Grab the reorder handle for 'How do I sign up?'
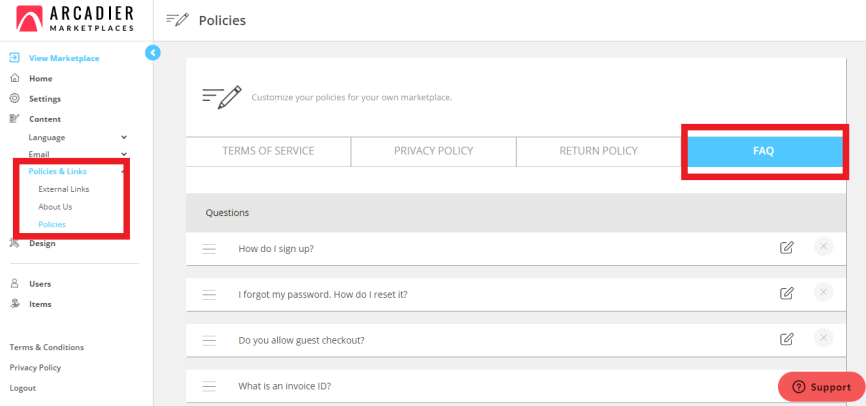The height and width of the screenshot is (406, 866). pos(209,249)
